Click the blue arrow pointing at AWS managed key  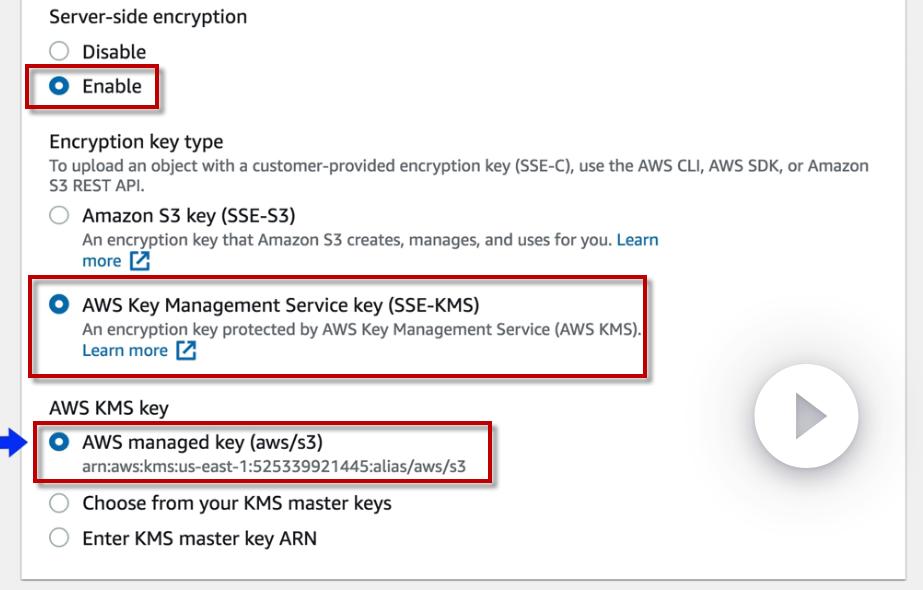click(14, 441)
